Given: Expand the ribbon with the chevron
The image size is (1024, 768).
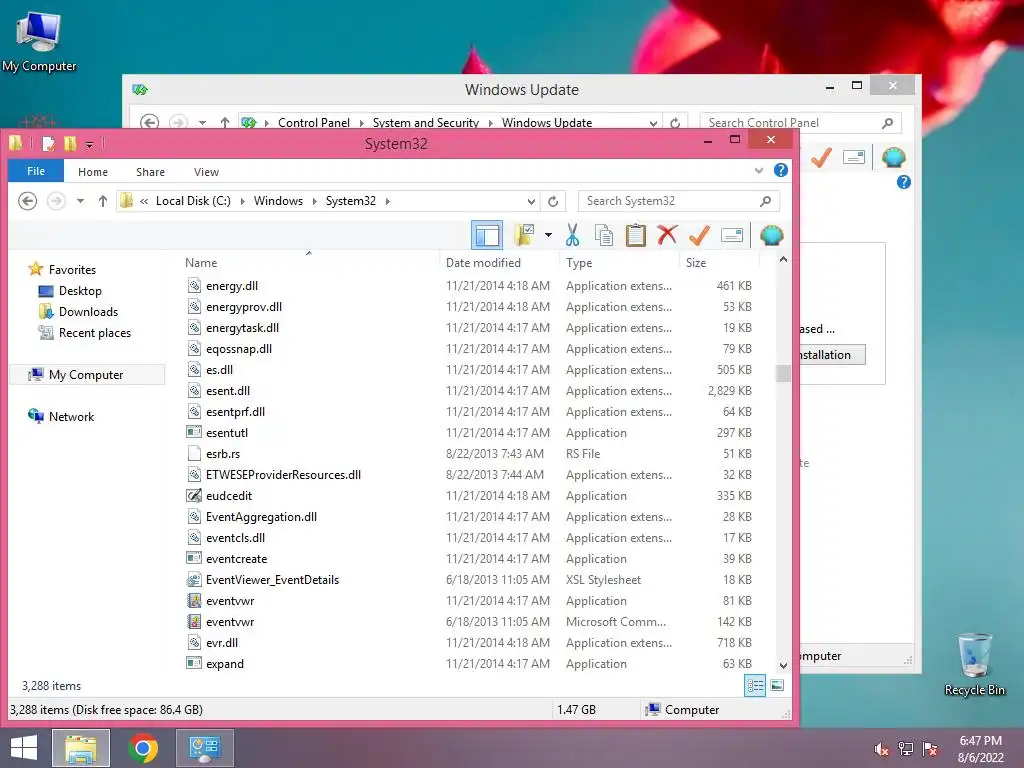Looking at the screenshot, I should pos(759,171).
